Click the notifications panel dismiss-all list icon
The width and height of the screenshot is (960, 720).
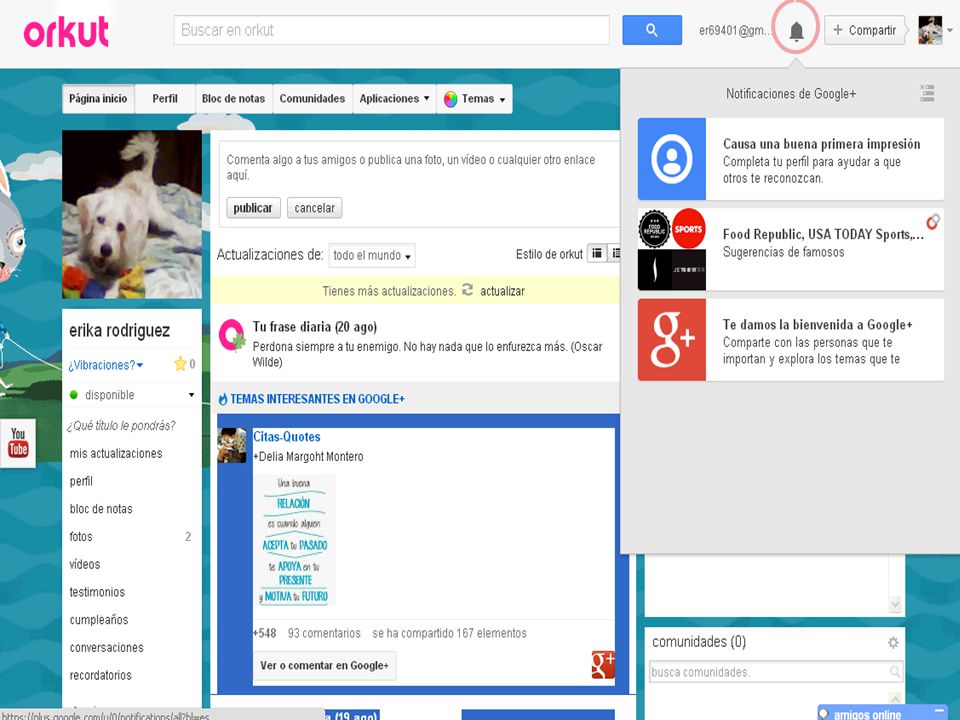[927, 93]
